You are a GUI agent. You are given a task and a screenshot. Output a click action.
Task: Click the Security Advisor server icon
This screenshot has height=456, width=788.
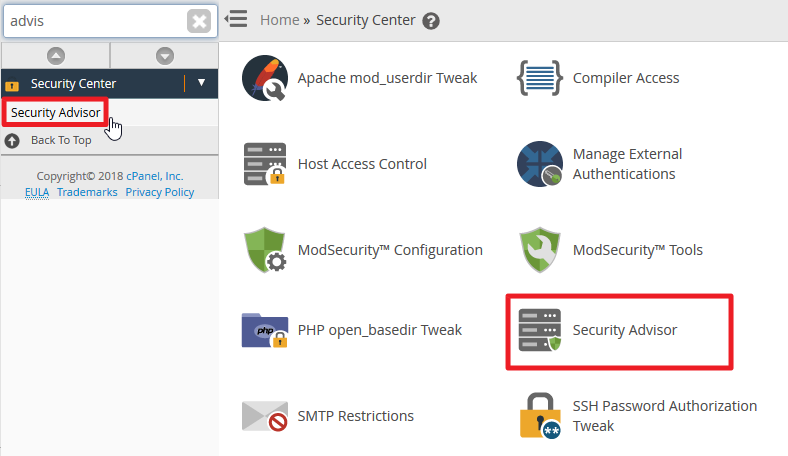tap(540, 330)
